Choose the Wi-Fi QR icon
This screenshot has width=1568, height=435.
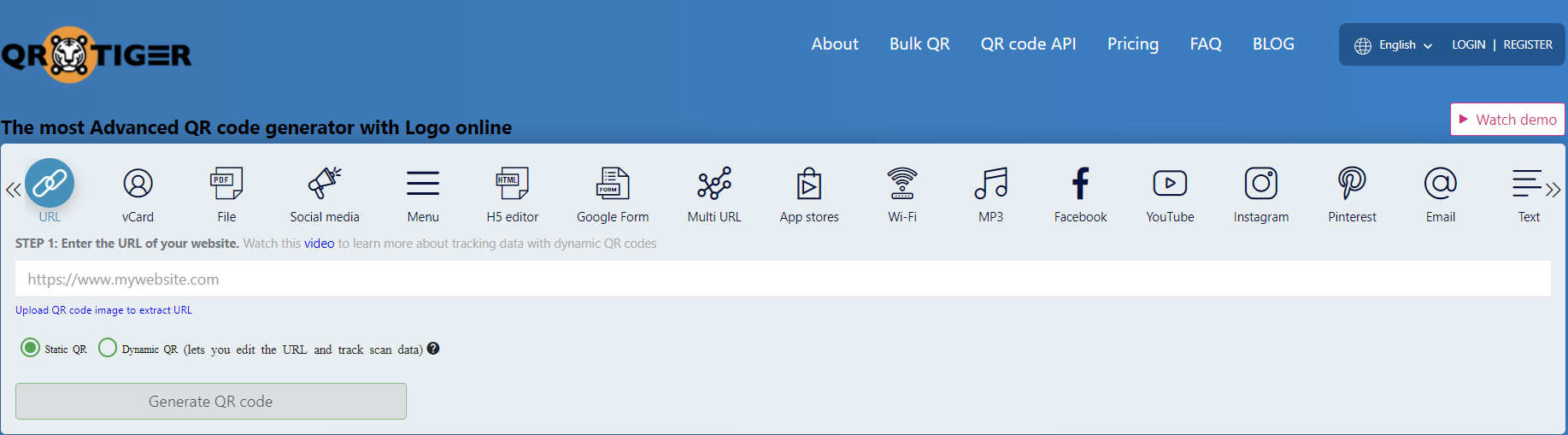[902, 183]
